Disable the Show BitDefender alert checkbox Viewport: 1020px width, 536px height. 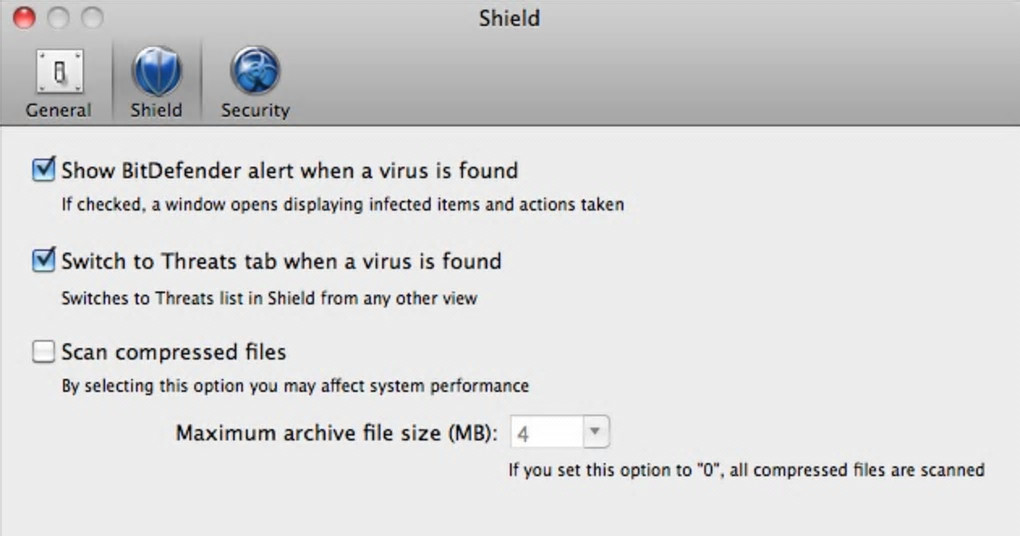[44, 170]
